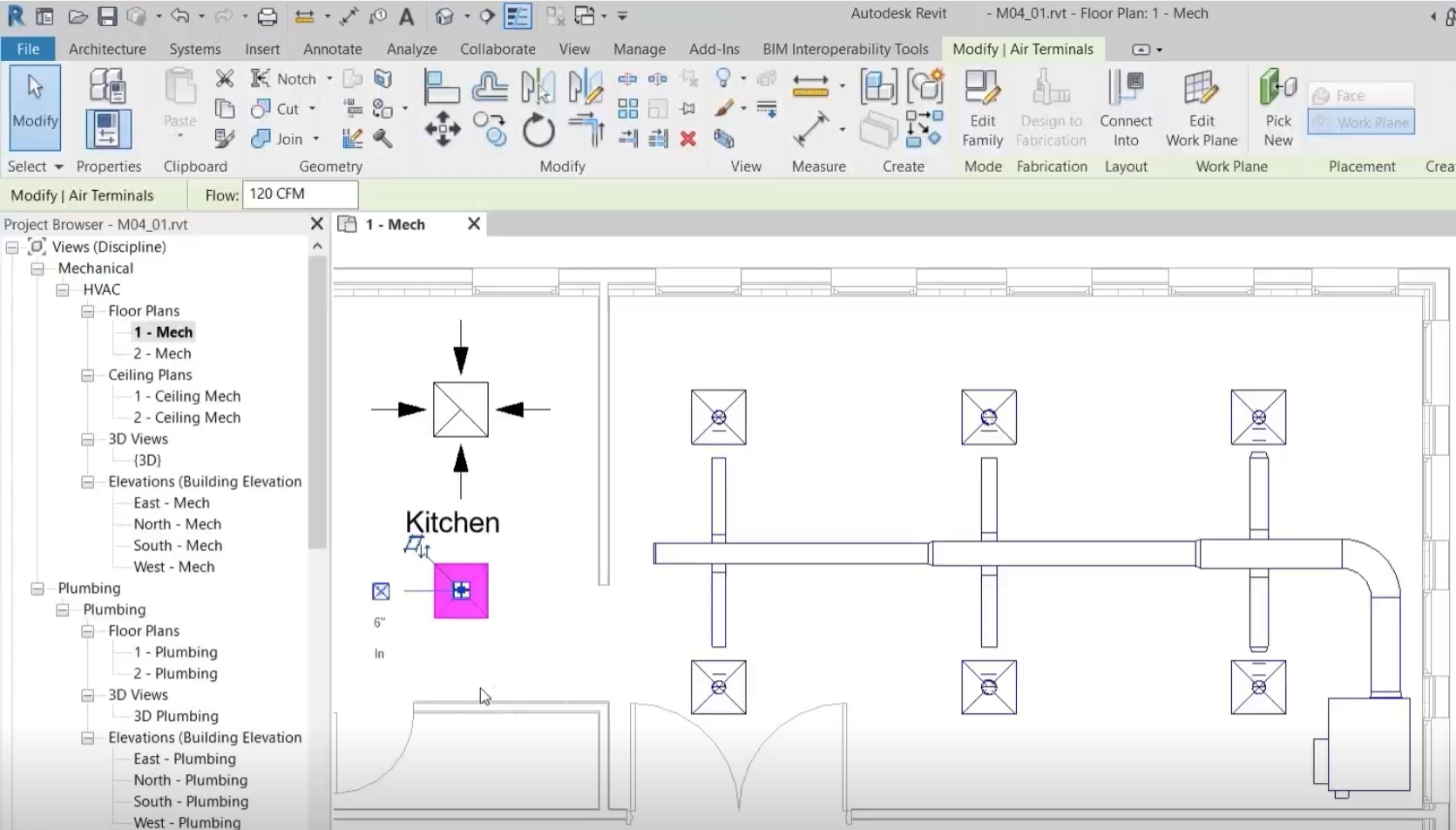Open the Systems ribbon tab
1456x830 pixels.
click(x=194, y=49)
